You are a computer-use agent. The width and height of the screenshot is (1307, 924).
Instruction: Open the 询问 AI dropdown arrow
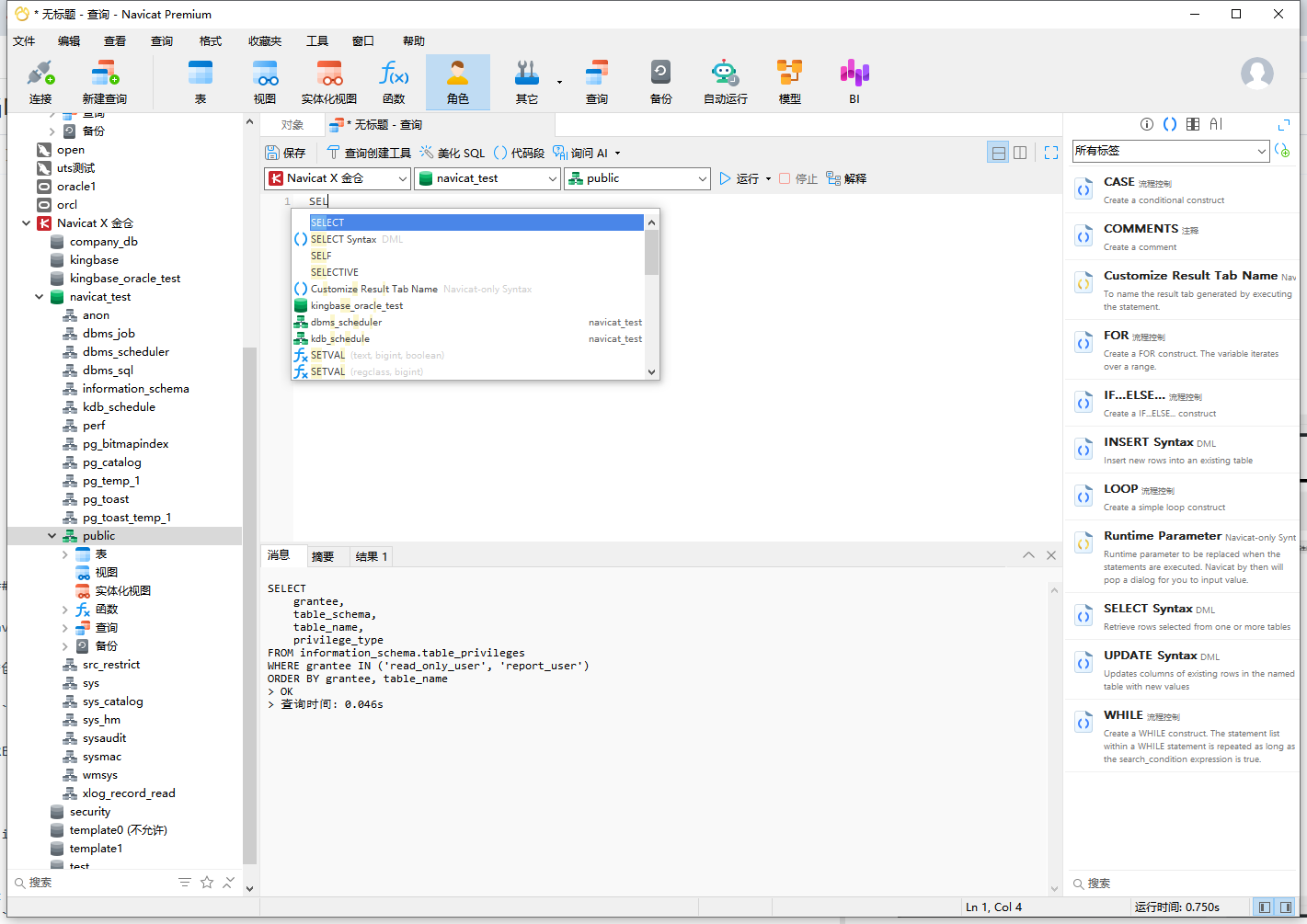click(x=618, y=154)
